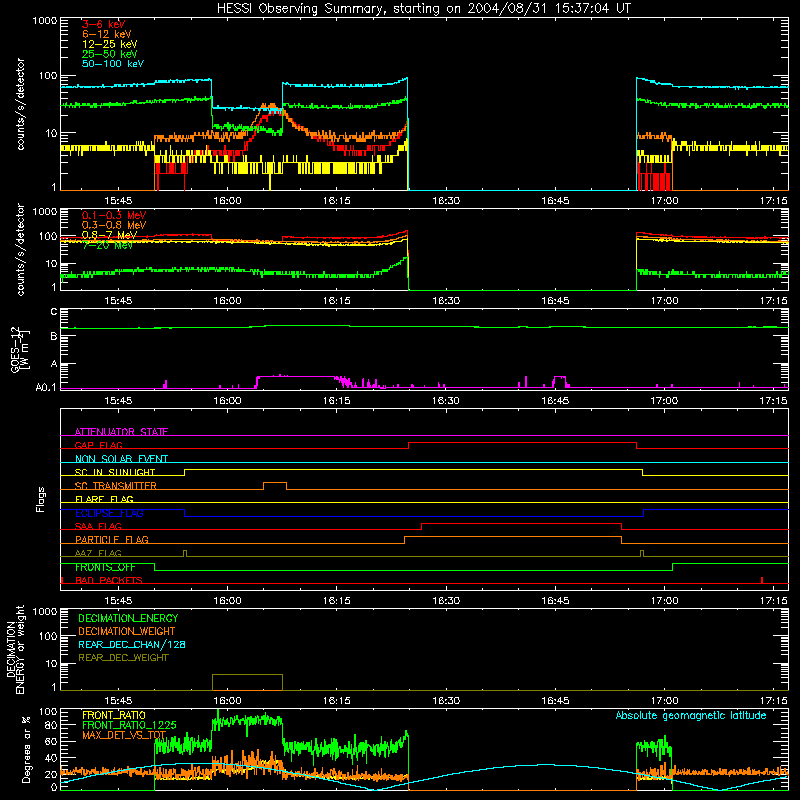Select the 50-100 keV legend label
The image size is (800, 800).
coord(113,64)
